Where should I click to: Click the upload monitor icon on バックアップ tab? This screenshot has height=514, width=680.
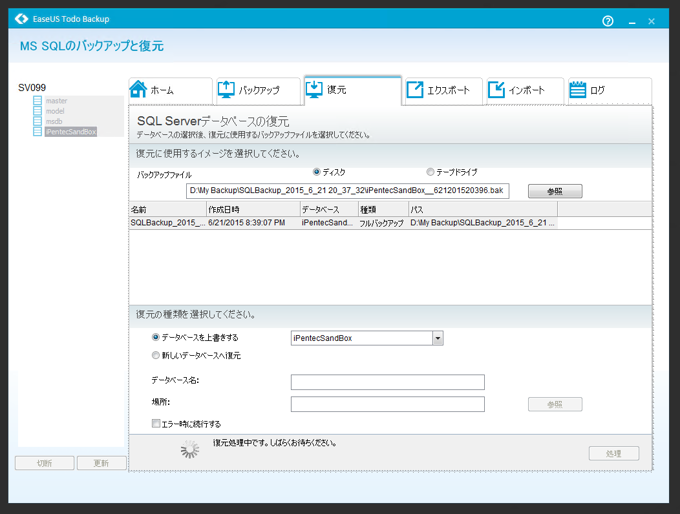click(x=226, y=89)
